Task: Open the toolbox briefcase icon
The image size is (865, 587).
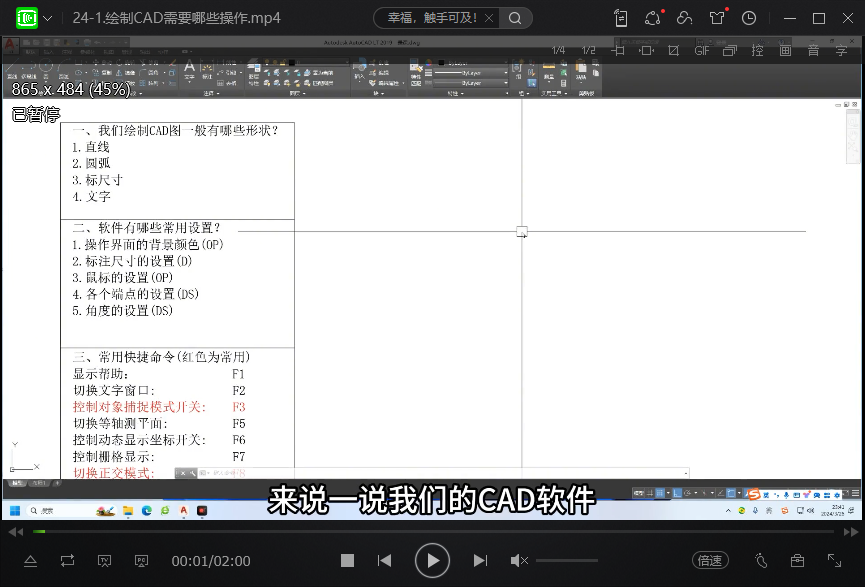Action: [x=797, y=561]
